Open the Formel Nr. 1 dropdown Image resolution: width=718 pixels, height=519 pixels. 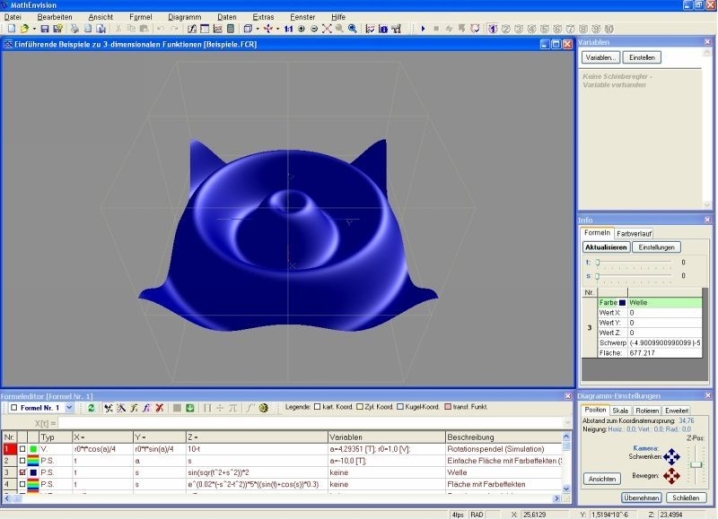pyautogui.click(x=69, y=408)
